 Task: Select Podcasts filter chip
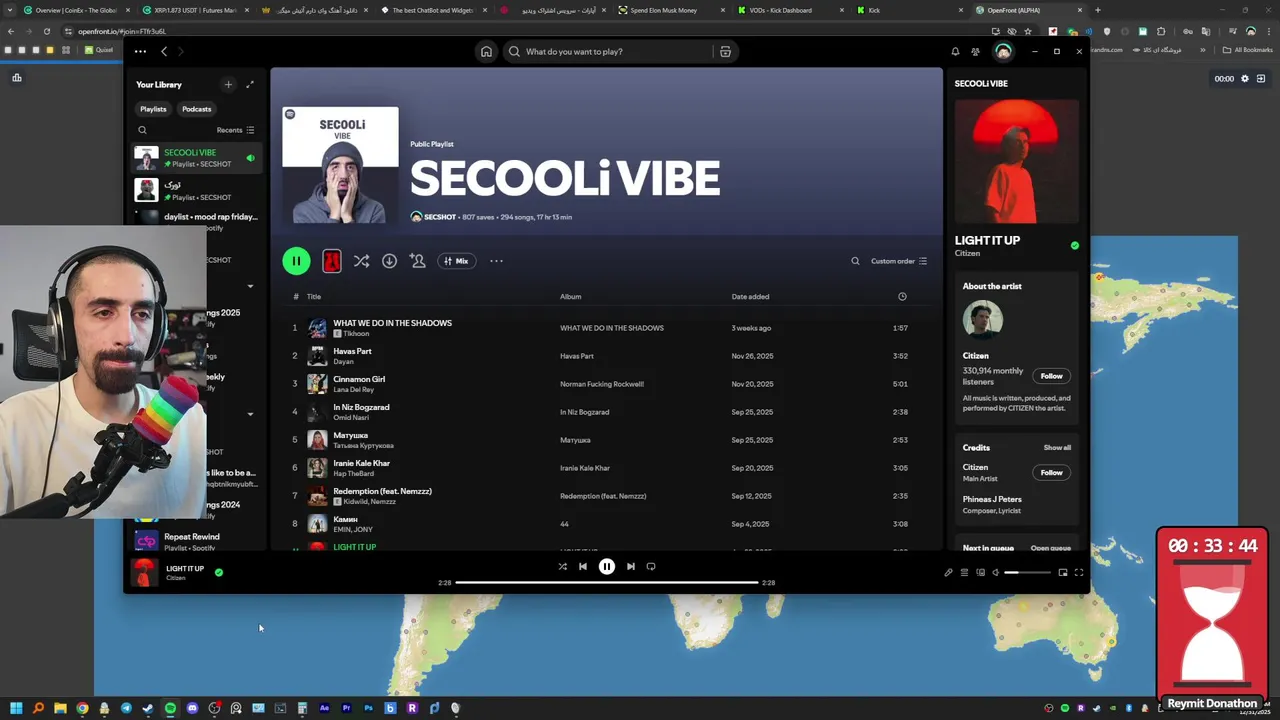click(x=197, y=109)
